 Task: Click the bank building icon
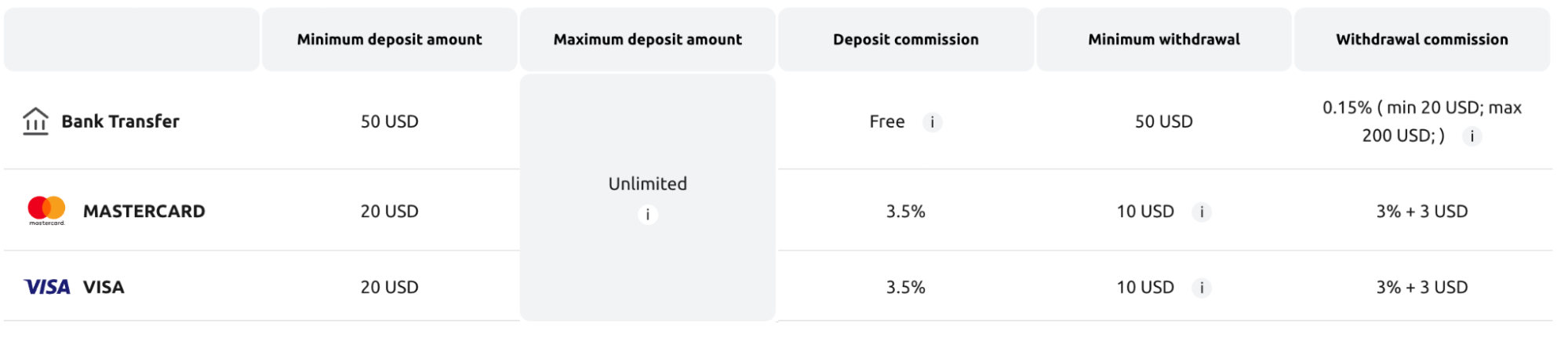point(35,121)
